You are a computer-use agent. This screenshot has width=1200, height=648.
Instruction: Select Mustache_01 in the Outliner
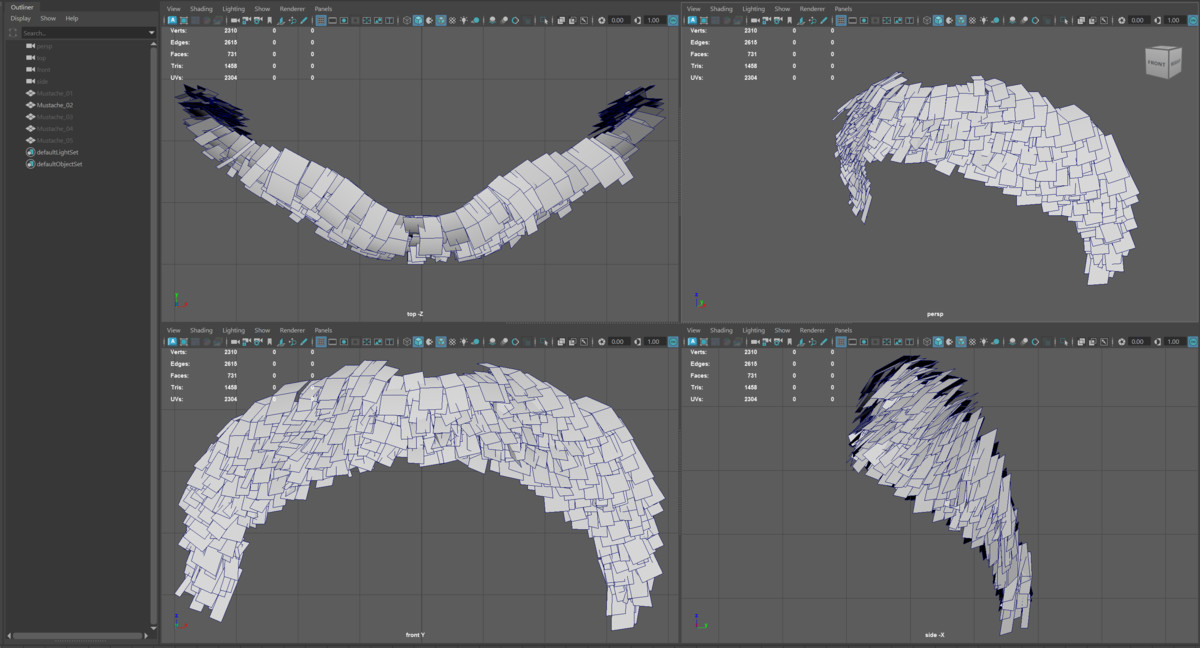(55, 93)
